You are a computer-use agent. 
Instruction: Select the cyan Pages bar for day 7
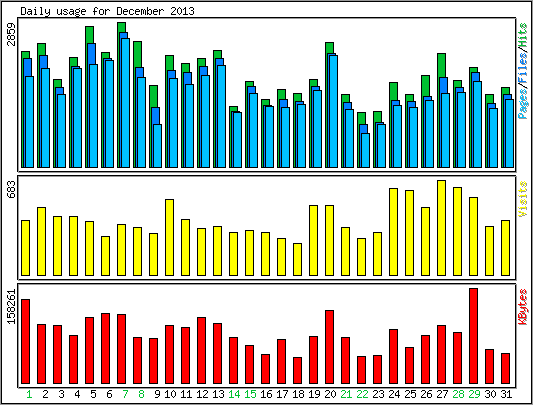click(125, 103)
